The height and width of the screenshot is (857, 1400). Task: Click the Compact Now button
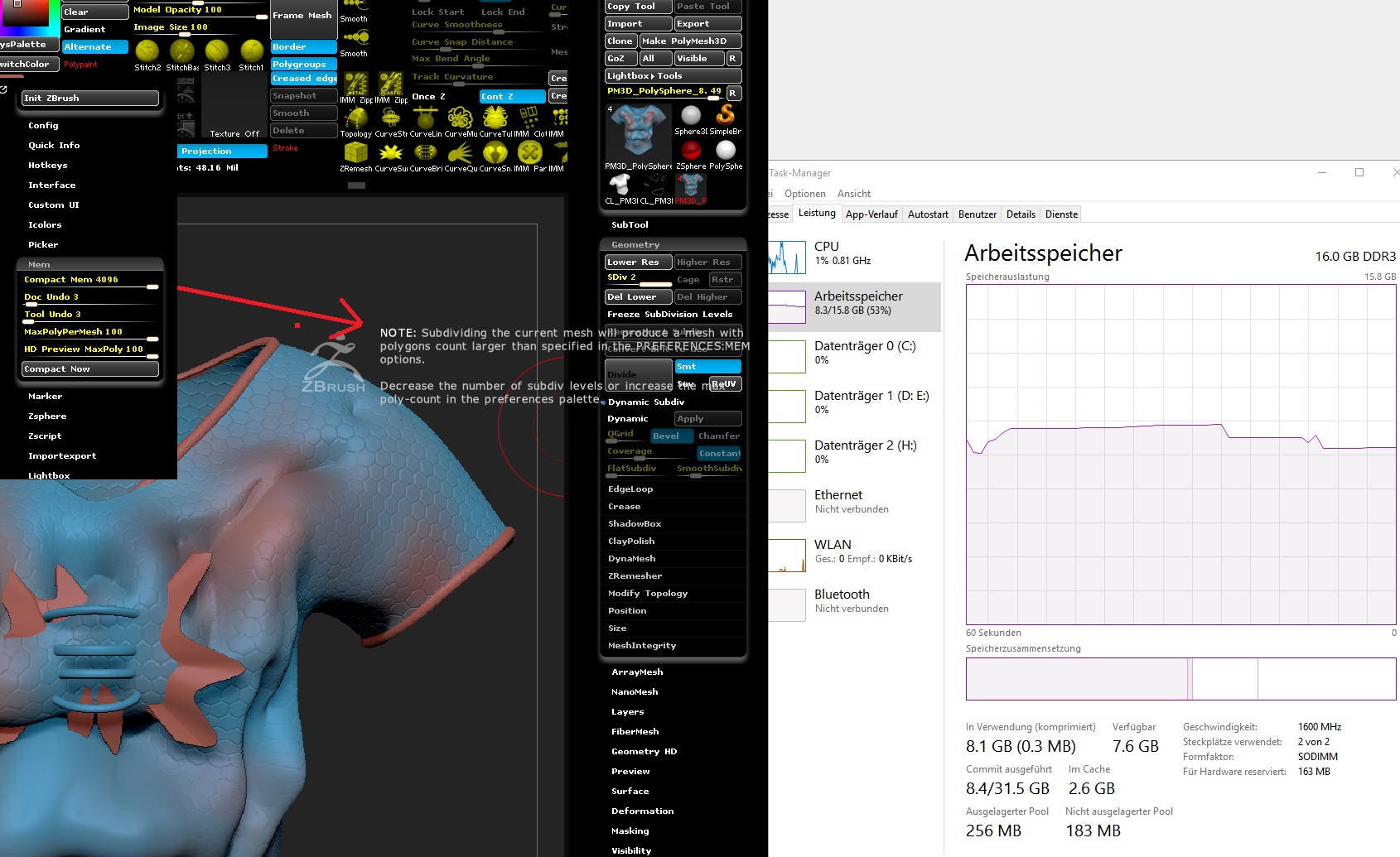pyautogui.click(x=90, y=369)
